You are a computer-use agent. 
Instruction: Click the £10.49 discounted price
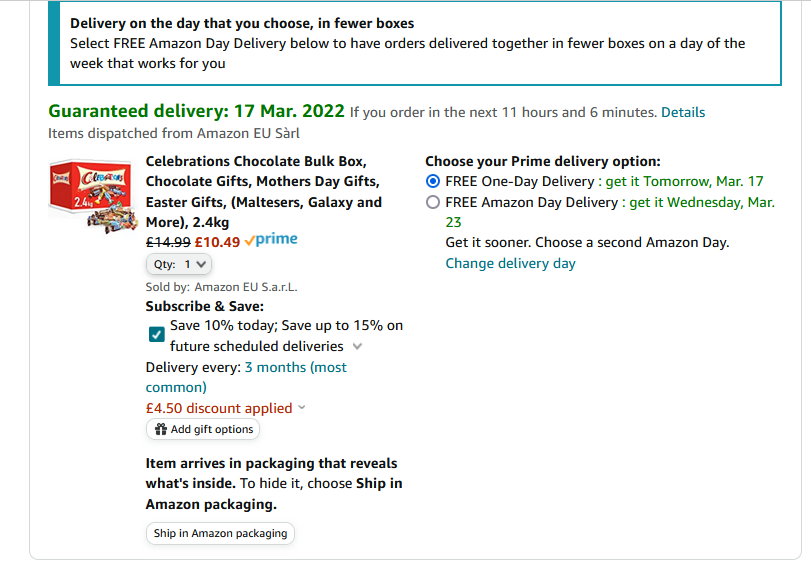pyautogui.click(x=217, y=242)
